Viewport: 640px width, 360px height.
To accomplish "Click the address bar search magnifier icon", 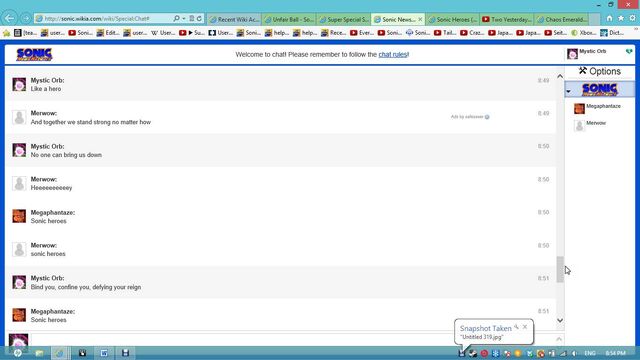I will point(176,19).
